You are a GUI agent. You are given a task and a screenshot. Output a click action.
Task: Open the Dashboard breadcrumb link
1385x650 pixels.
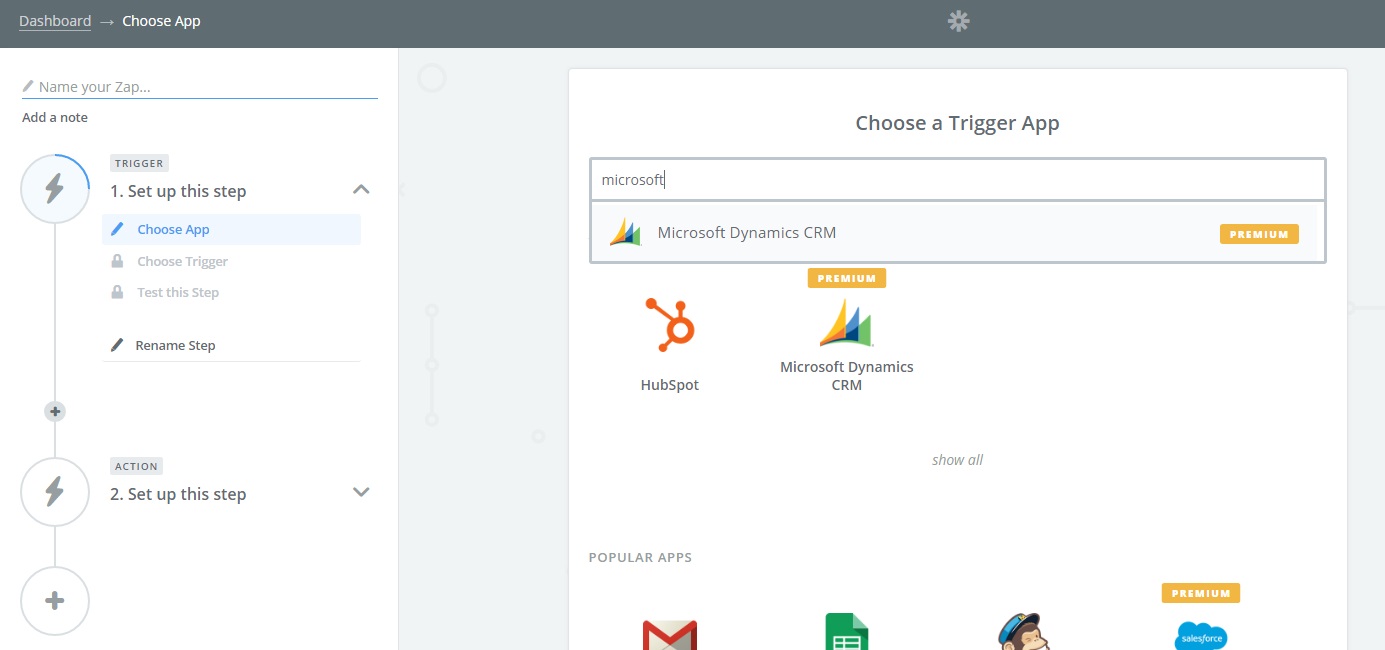[x=55, y=21]
